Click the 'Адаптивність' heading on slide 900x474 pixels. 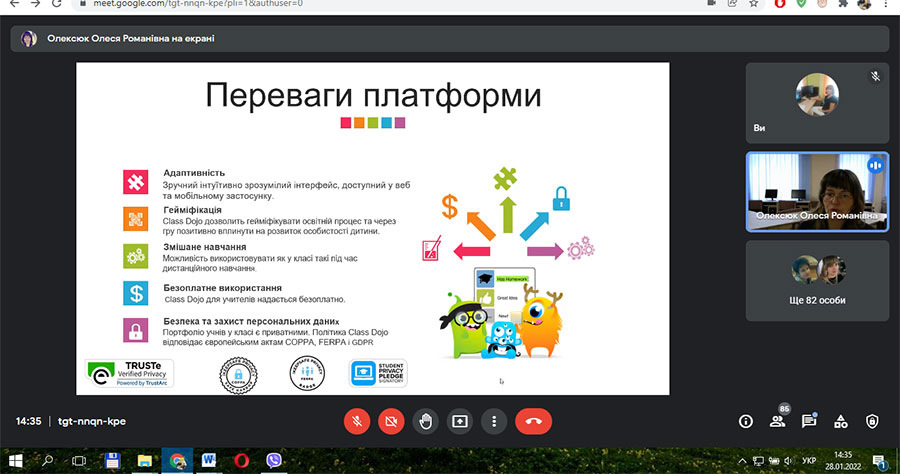pos(194,173)
